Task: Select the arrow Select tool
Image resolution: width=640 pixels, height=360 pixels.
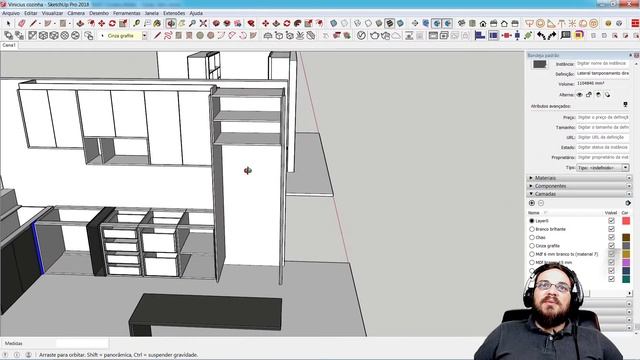Action: click(9, 24)
